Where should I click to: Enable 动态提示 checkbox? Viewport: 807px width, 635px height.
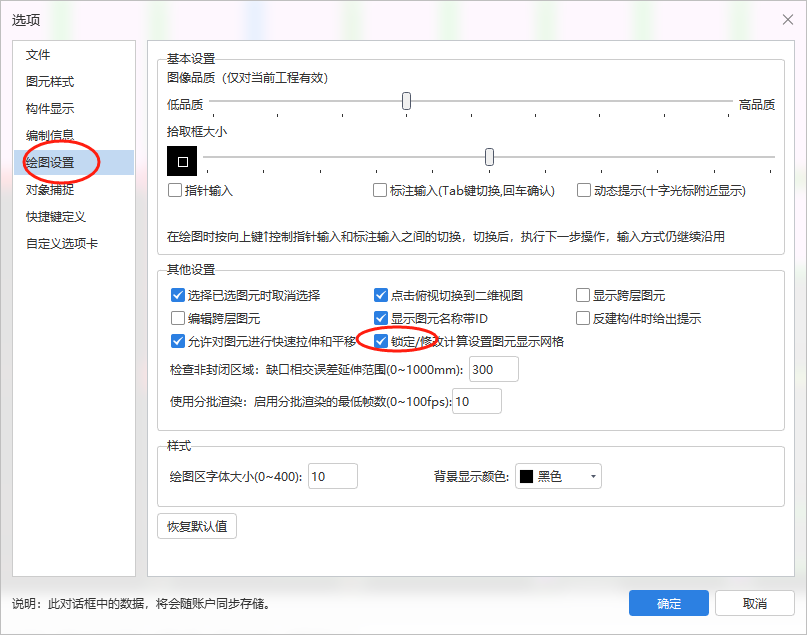pos(584,190)
